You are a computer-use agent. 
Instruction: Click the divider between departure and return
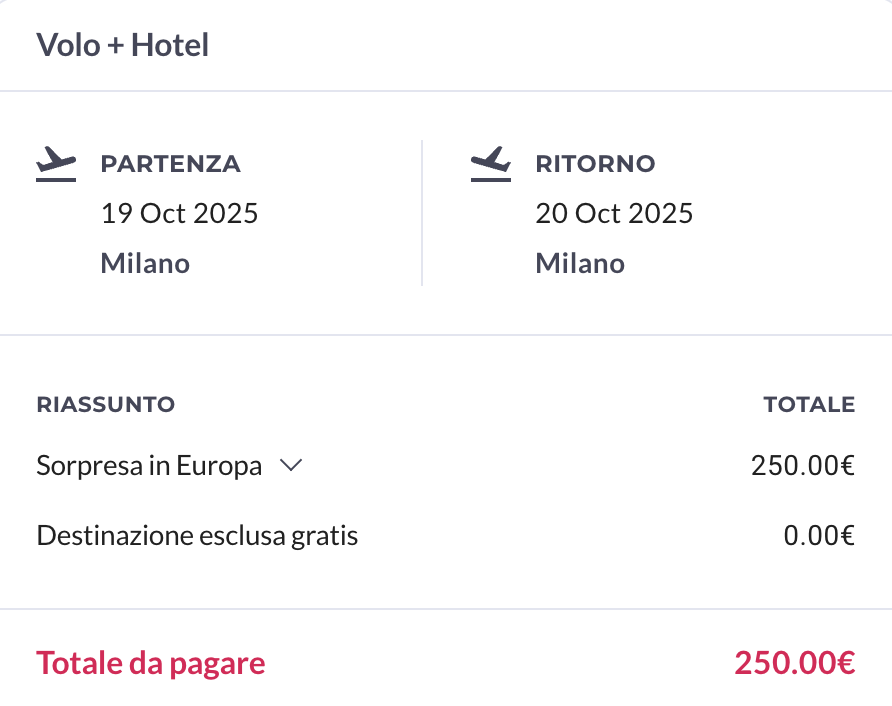click(x=422, y=213)
